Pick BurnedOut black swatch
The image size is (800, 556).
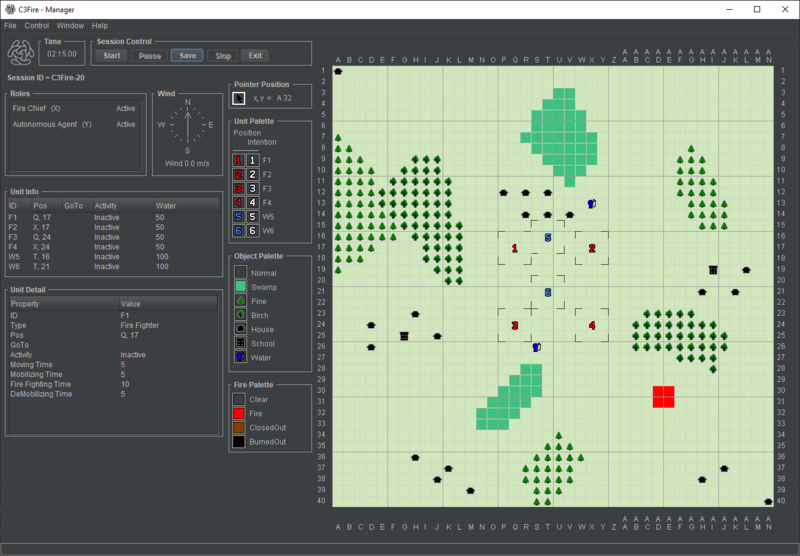(x=240, y=441)
